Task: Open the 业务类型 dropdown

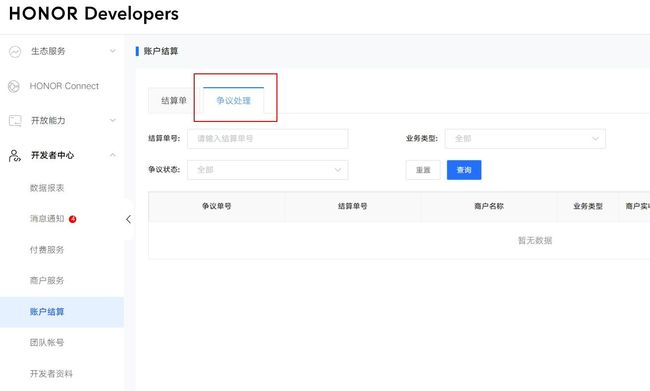Action: pos(525,138)
